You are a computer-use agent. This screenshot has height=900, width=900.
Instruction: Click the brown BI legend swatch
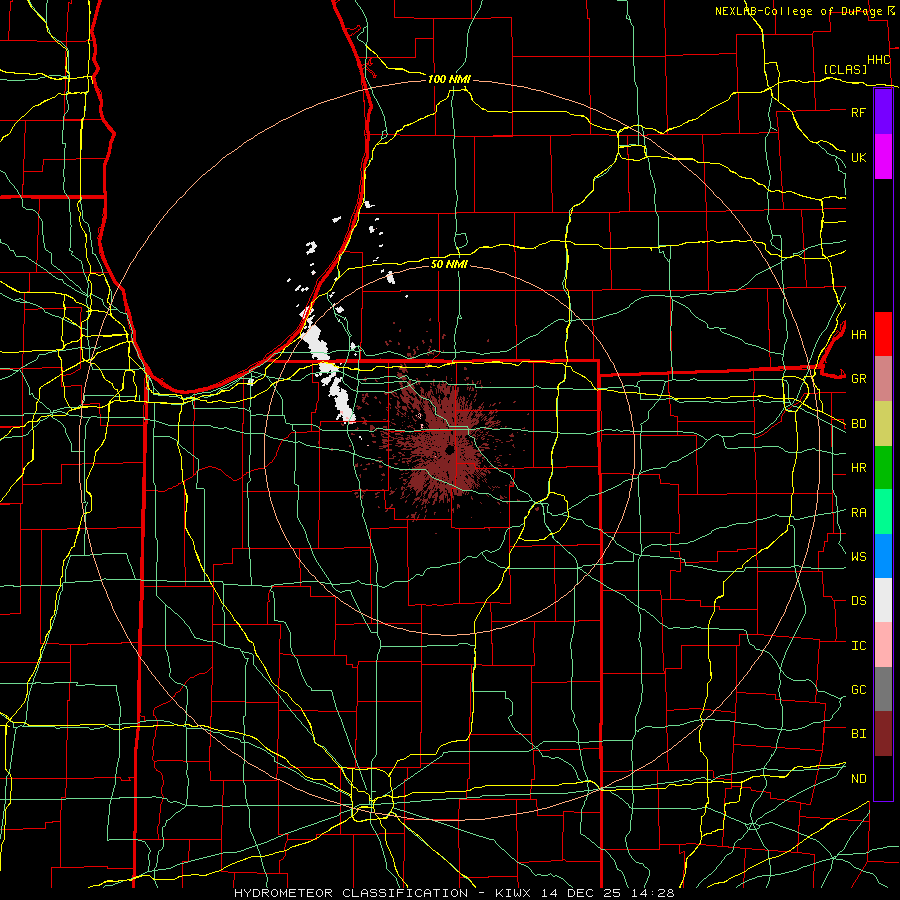883,734
